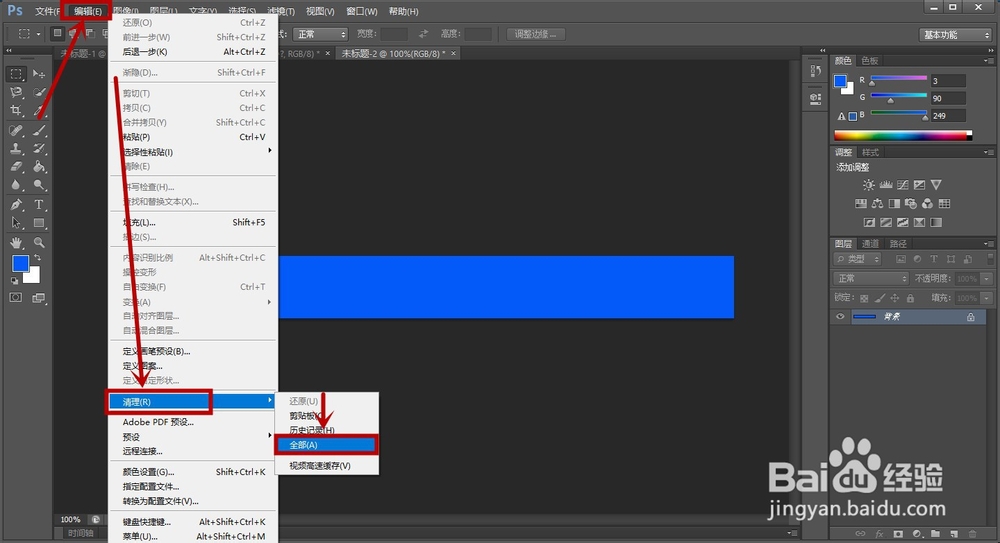Open the 样式 正常 dropdown in options bar
The width and height of the screenshot is (1000, 543).
tap(322, 34)
